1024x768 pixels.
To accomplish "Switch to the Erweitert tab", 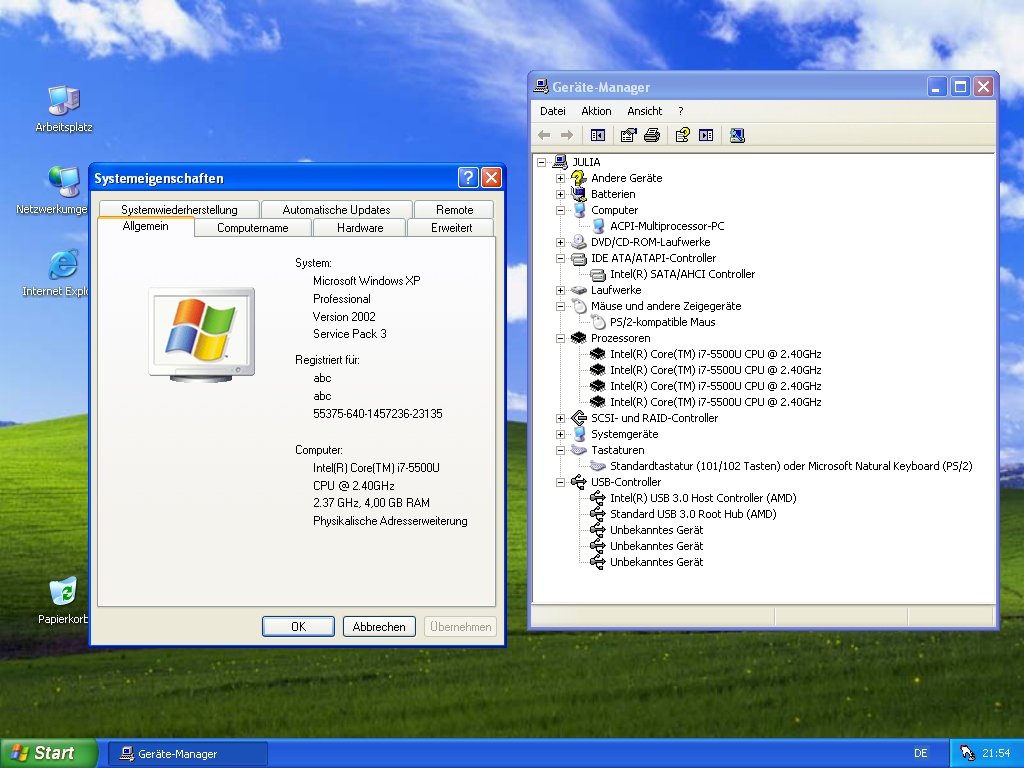I will pyautogui.click(x=451, y=228).
